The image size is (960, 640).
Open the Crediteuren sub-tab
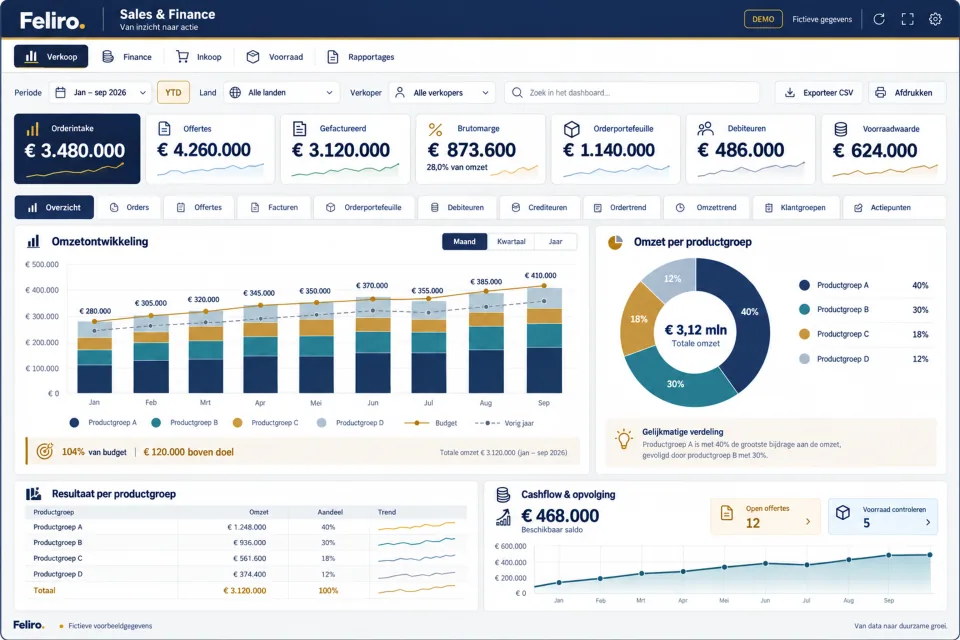[539, 207]
